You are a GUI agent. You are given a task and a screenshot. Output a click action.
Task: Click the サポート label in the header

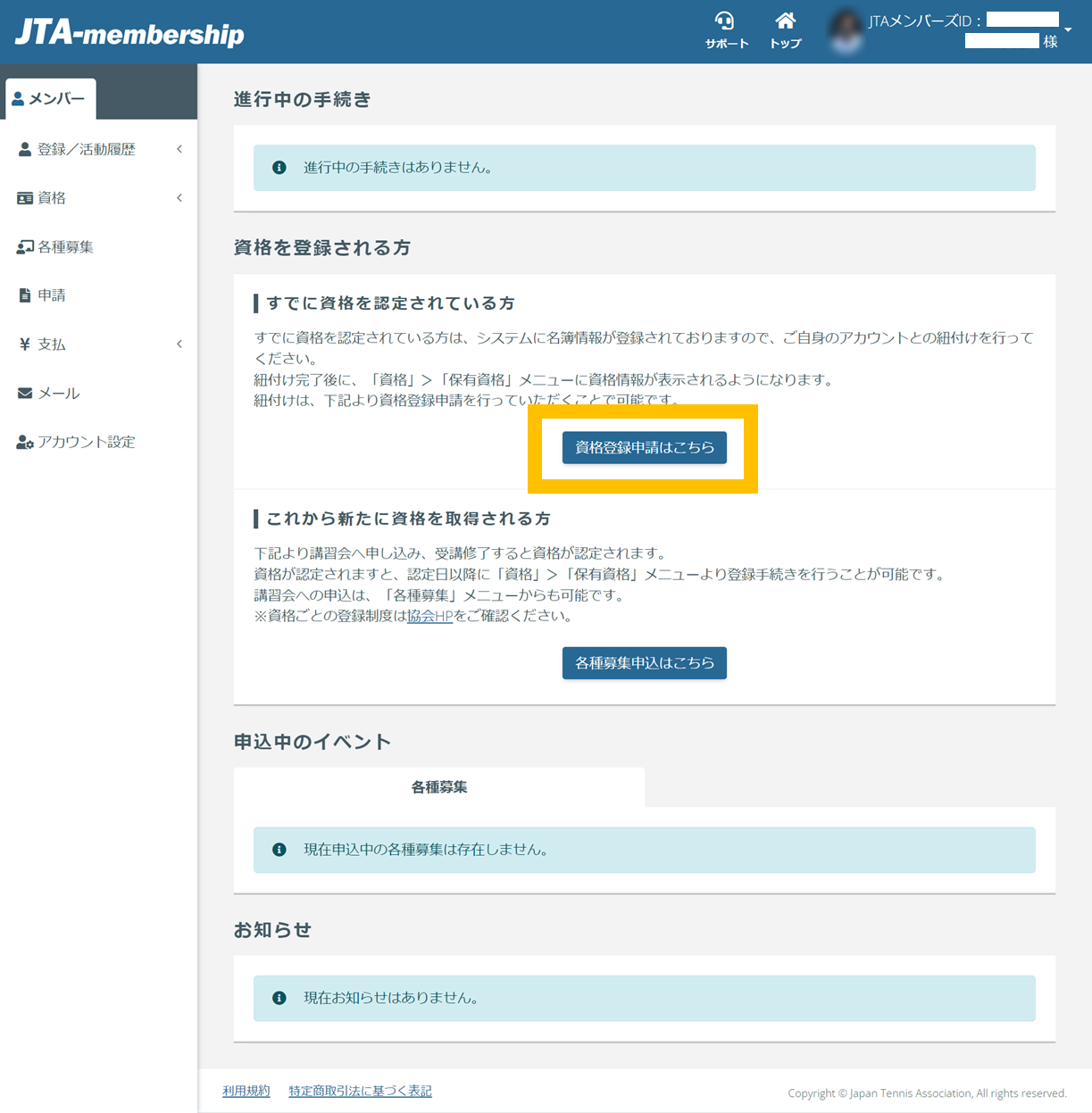727,44
